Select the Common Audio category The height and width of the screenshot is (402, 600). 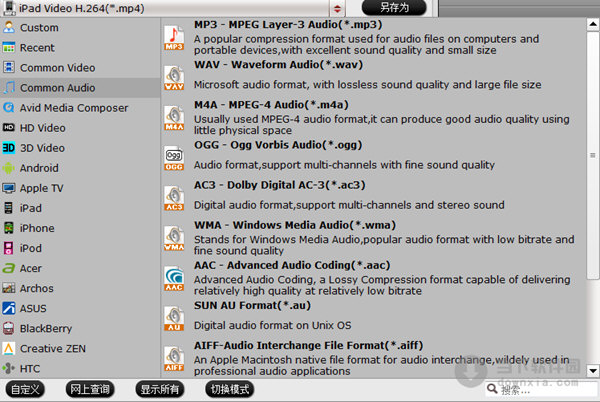[80, 88]
